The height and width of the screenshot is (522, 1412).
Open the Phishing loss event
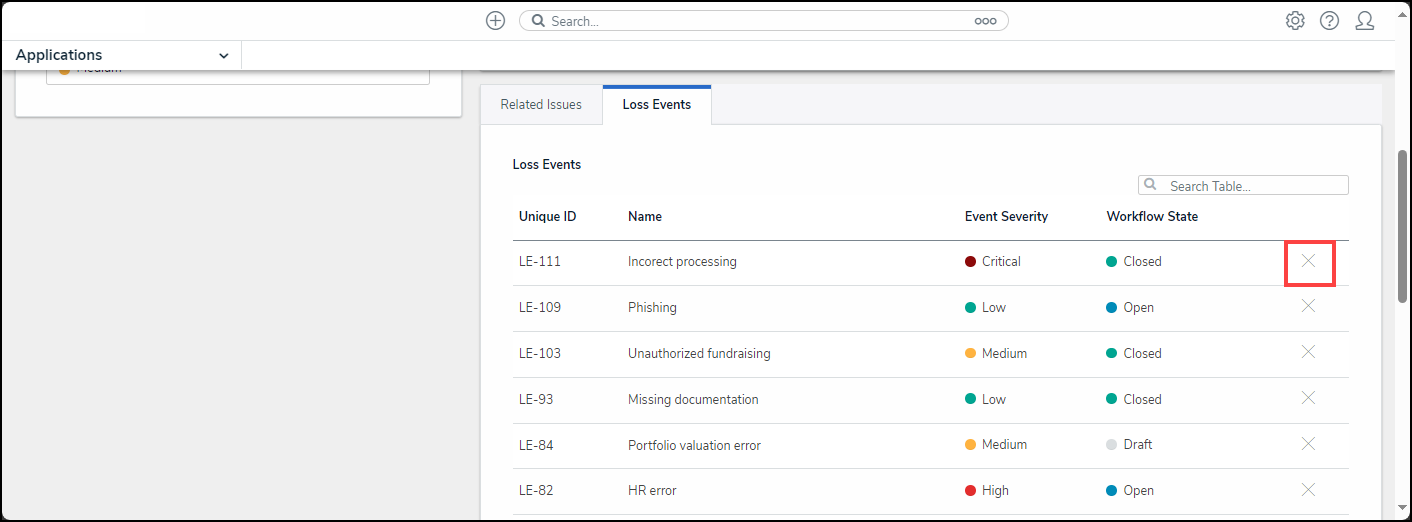pyautogui.click(x=652, y=308)
